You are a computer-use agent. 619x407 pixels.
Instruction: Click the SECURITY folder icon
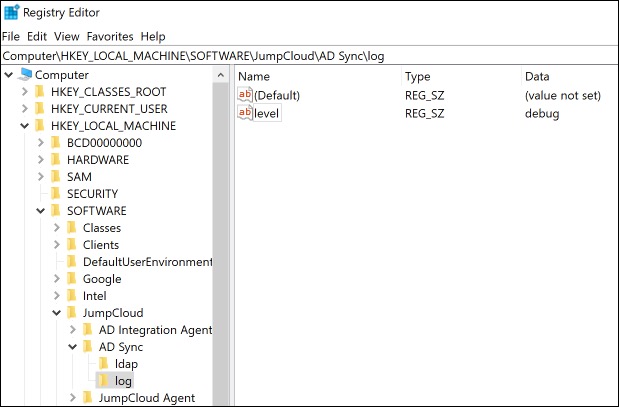point(56,193)
